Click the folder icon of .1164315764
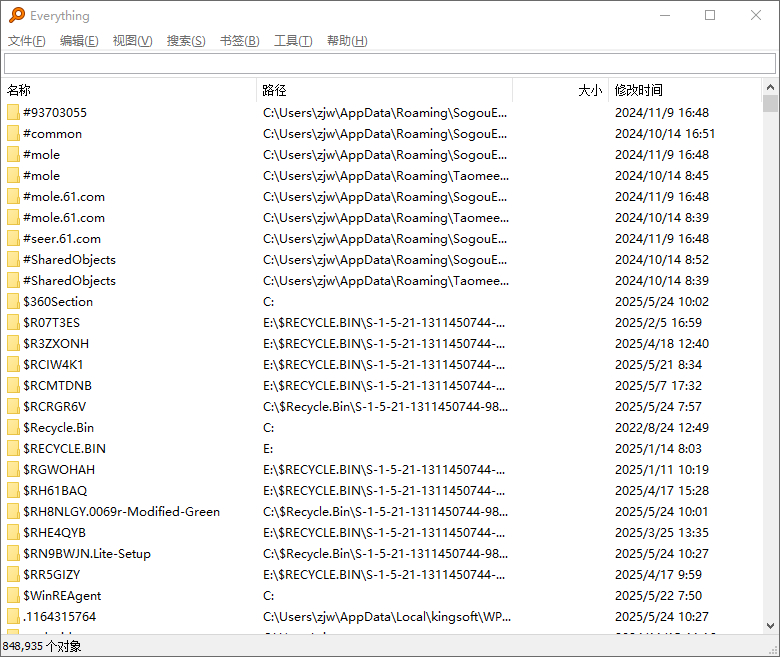 [x=13, y=617]
